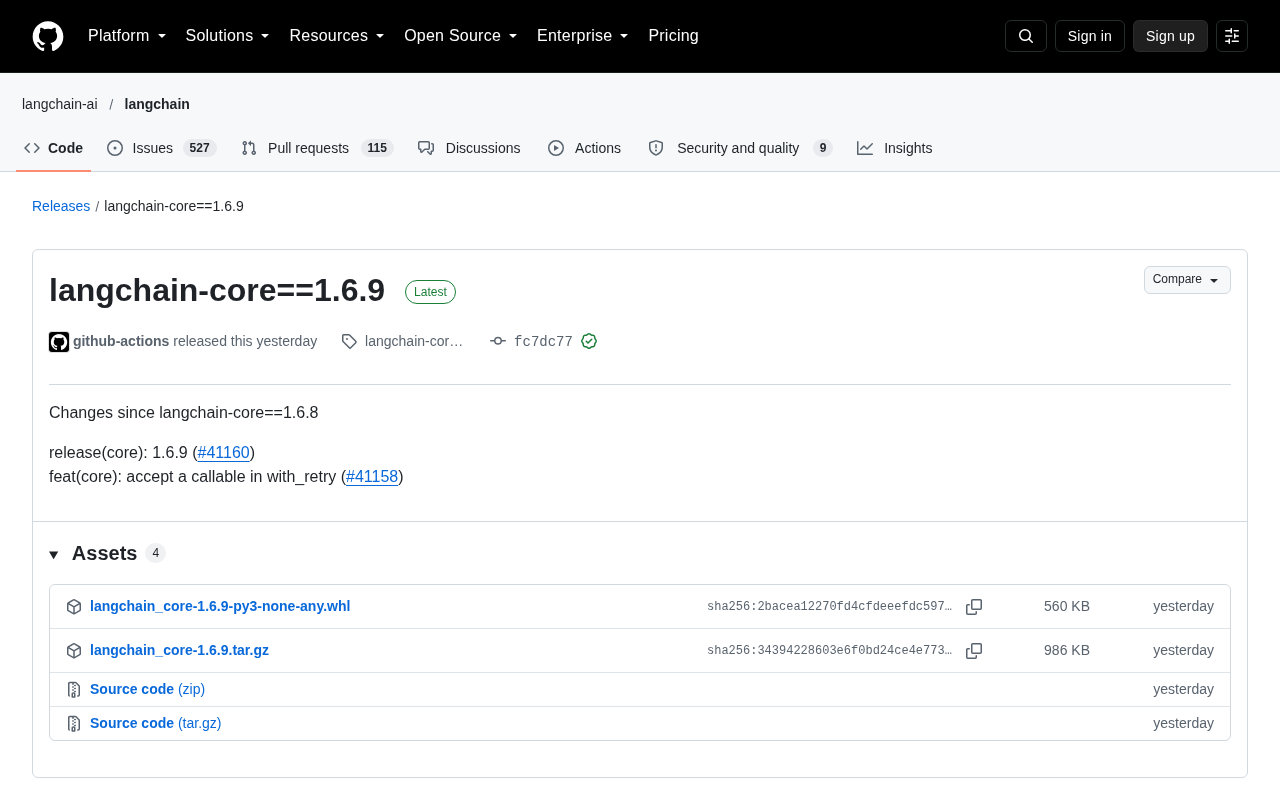This screenshot has width=1280, height=800.
Task: Open the Discussions tab
Action: tap(469, 148)
